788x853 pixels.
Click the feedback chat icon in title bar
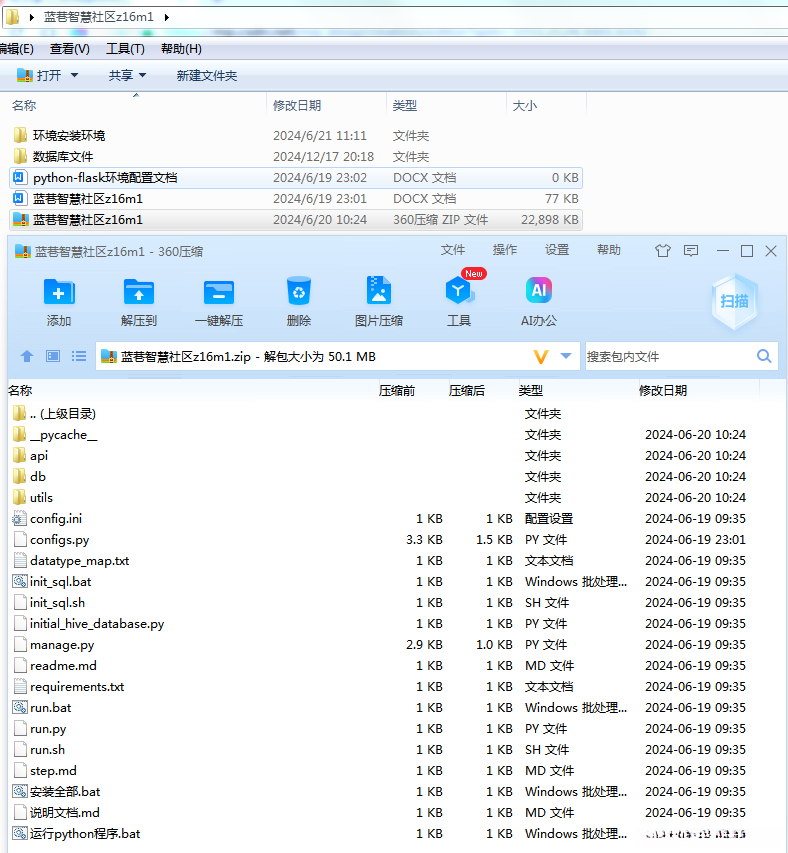[691, 251]
